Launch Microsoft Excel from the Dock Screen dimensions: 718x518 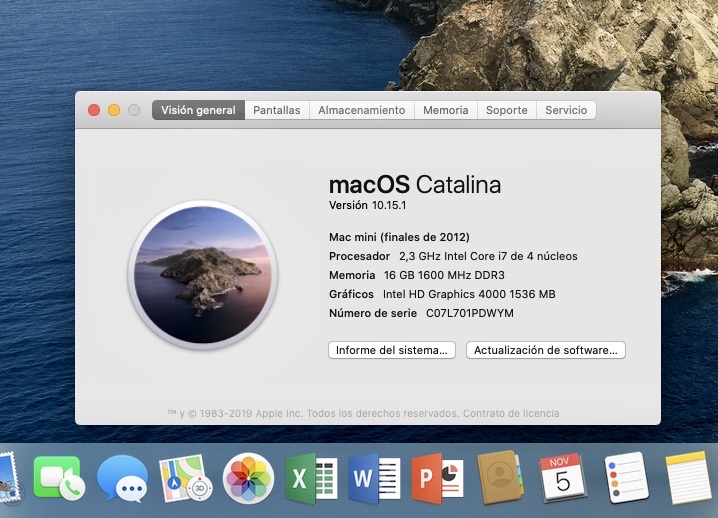pos(311,478)
